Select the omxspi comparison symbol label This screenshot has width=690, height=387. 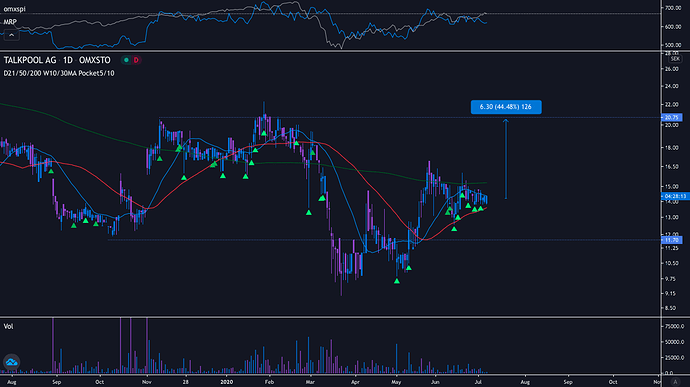click(15, 9)
